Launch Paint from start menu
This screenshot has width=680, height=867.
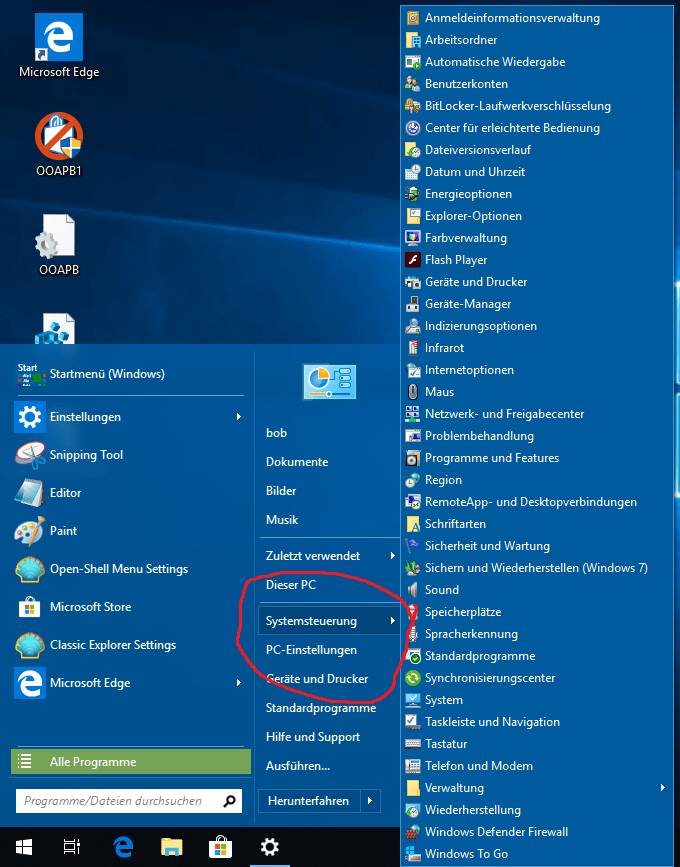pyautogui.click(x=30, y=531)
